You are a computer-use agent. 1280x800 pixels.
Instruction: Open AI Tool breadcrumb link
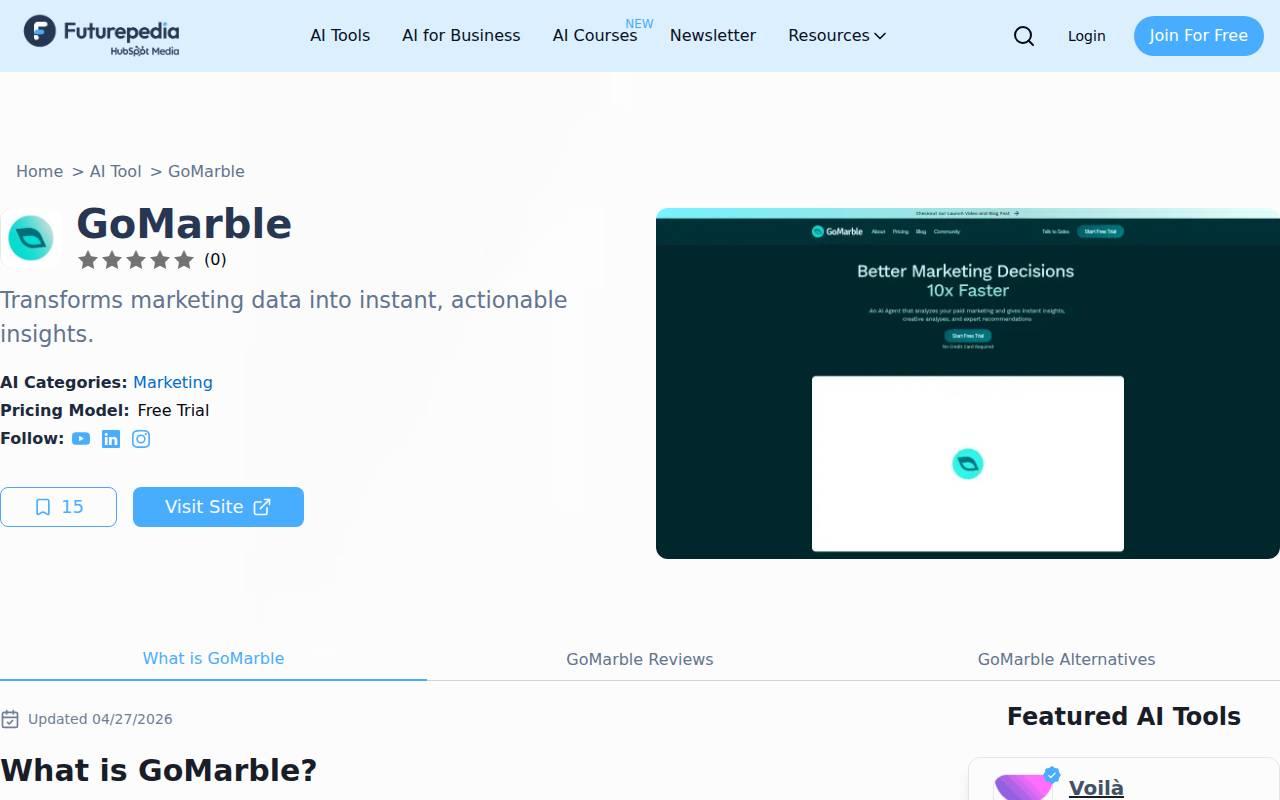[115, 172]
